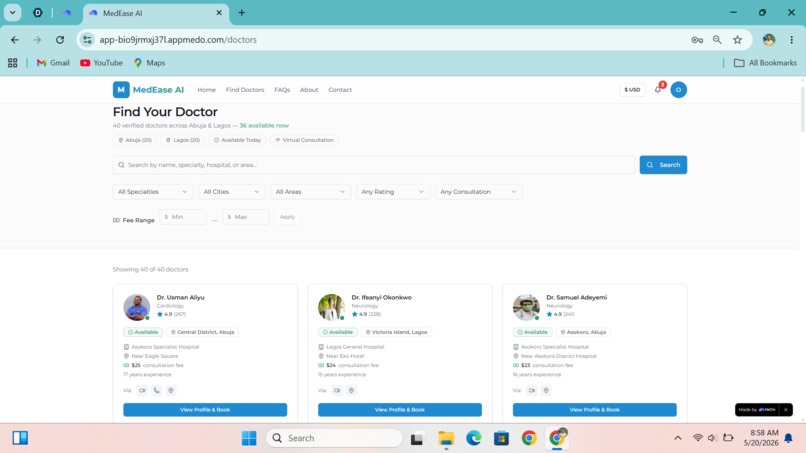View site information icon in address bar
The height and width of the screenshot is (453, 806).
click(87, 40)
